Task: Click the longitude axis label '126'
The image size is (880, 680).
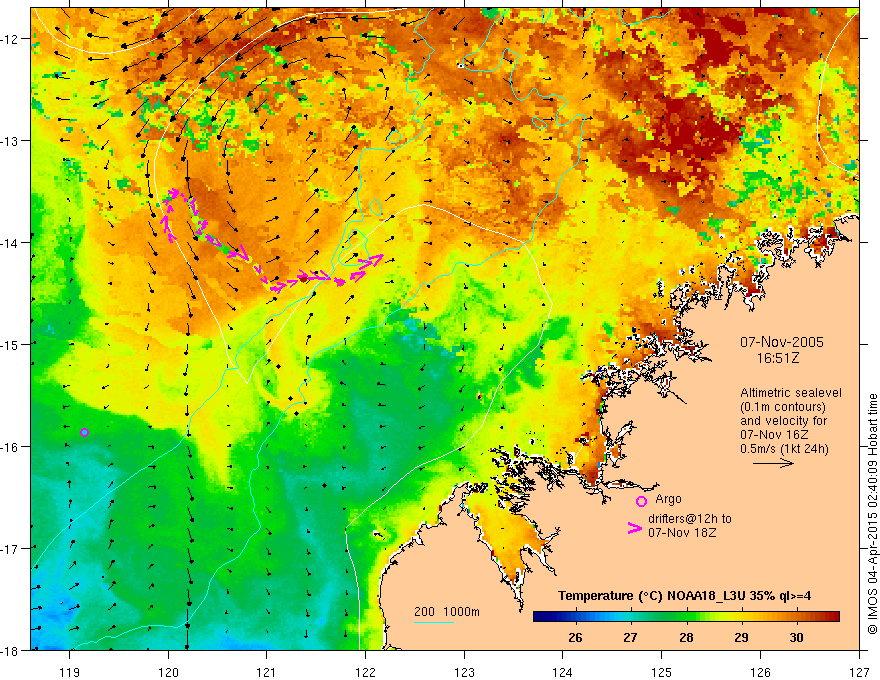Action: 760,672
